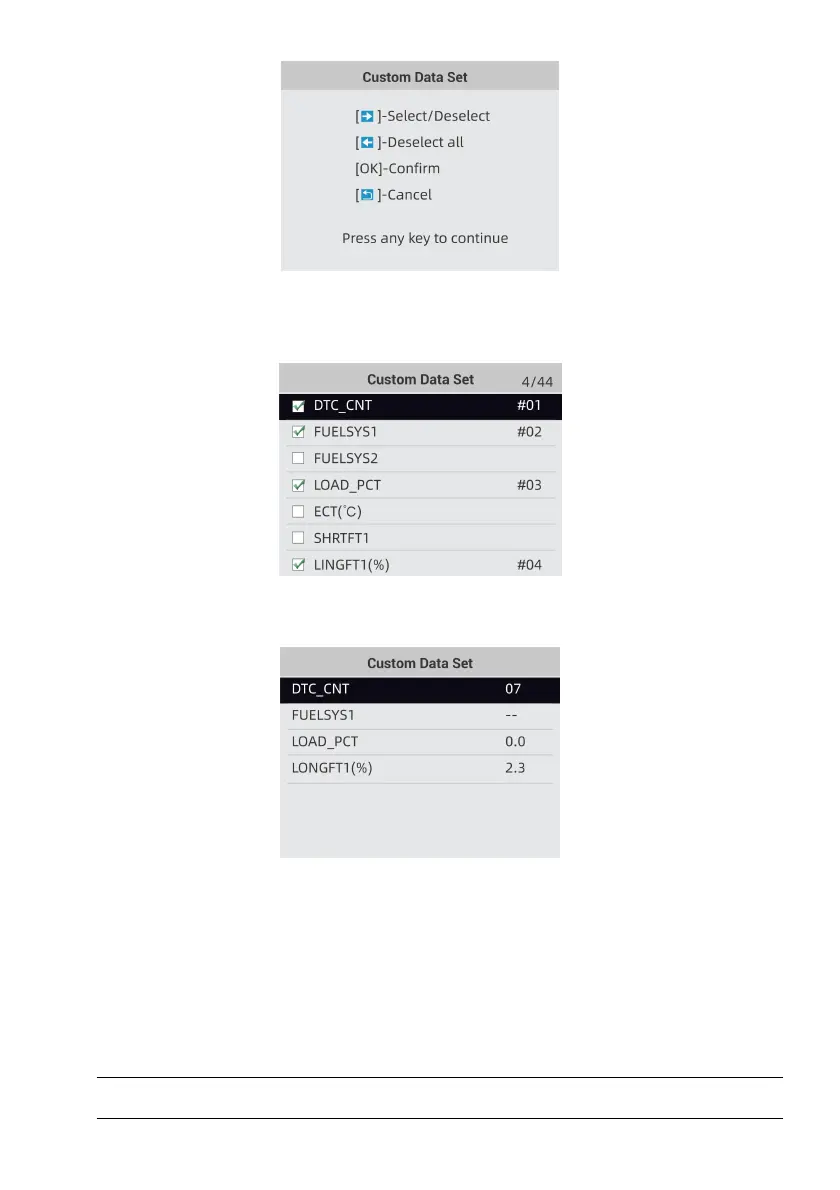Uncheck the FUELSYS1 checkbox

tap(298, 433)
